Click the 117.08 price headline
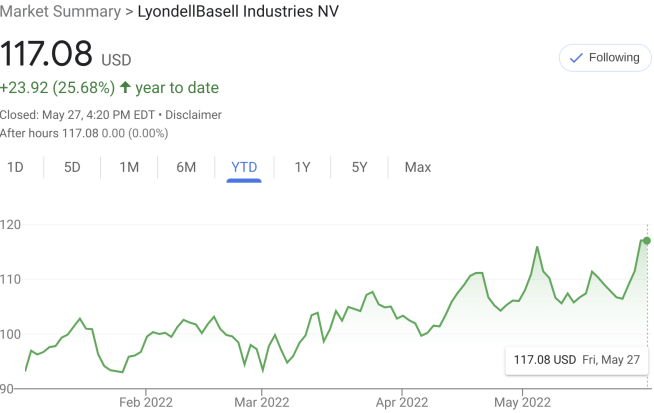The image size is (654, 413). coord(46,53)
